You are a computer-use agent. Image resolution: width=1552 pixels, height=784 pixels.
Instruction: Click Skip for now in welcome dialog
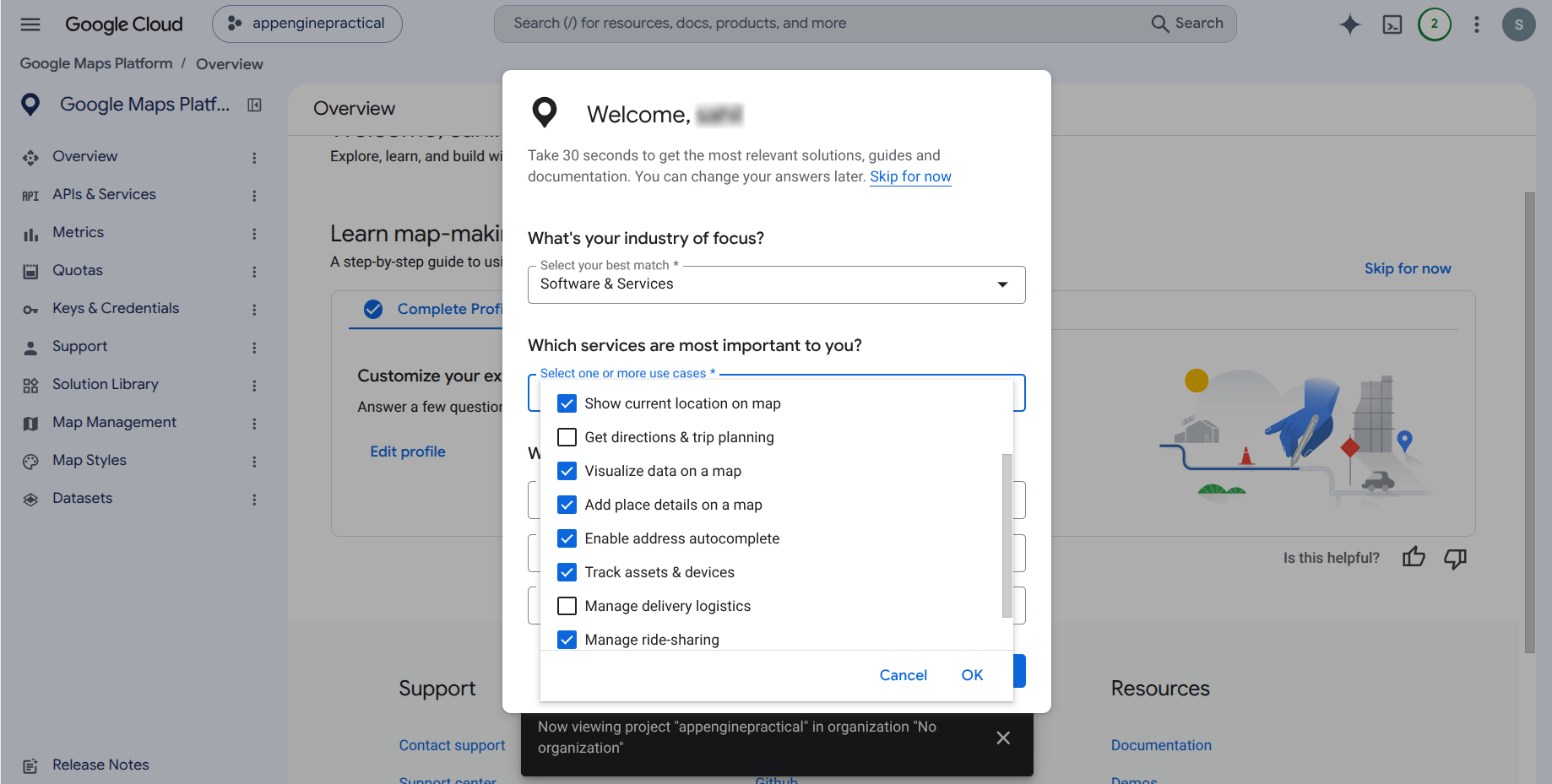(x=910, y=176)
